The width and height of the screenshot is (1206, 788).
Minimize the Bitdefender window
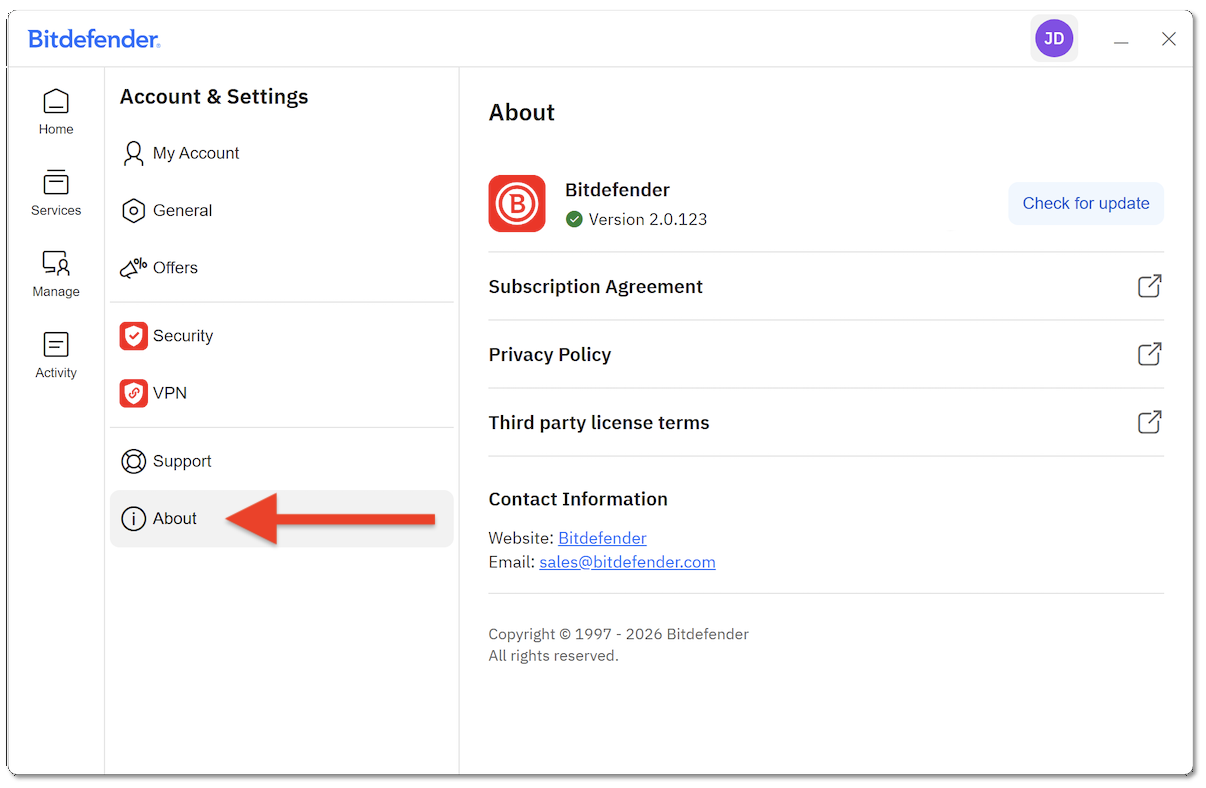pyautogui.click(x=1121, y=40)
